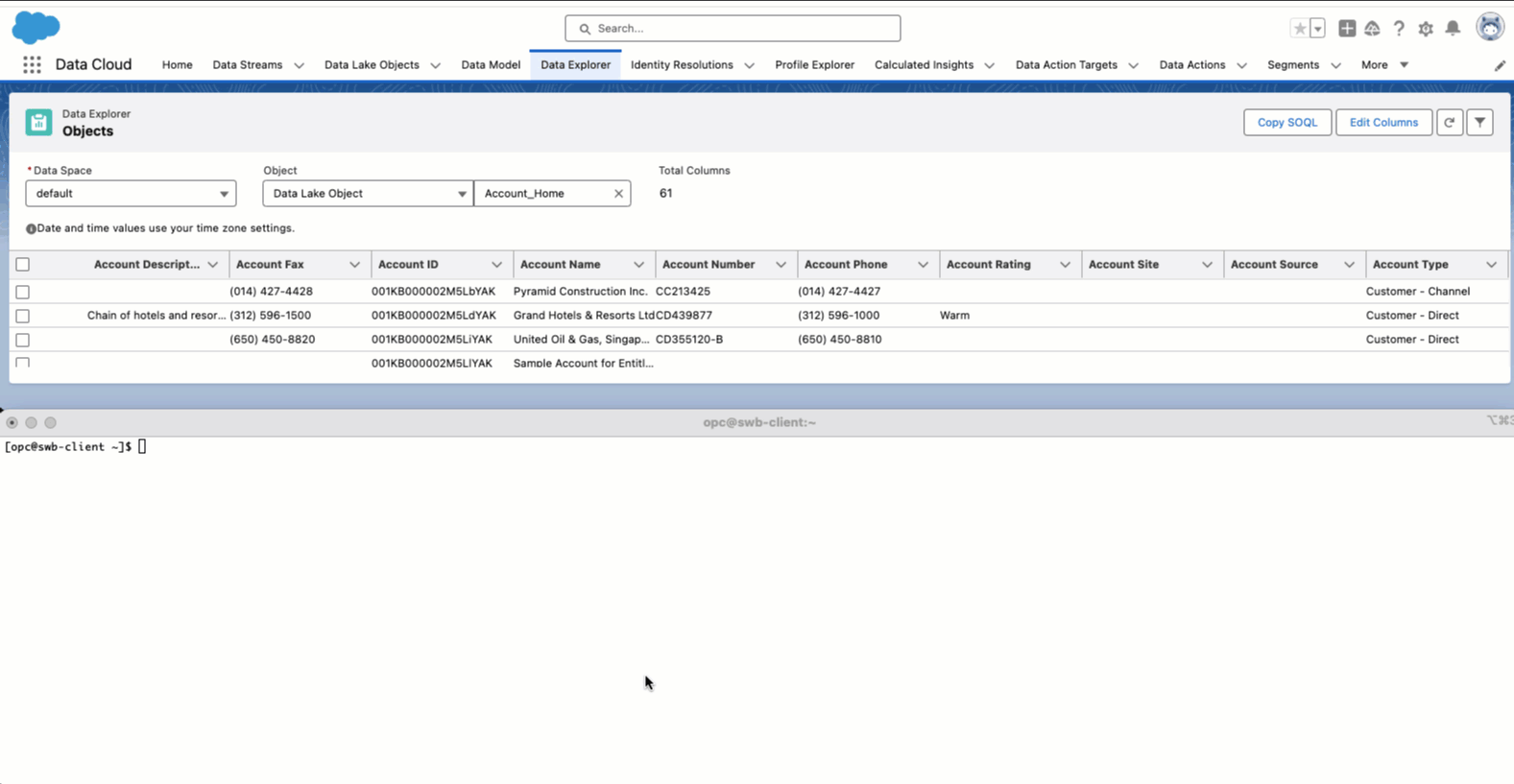Open Global Actions plus icon

(x=1347, y=29)
